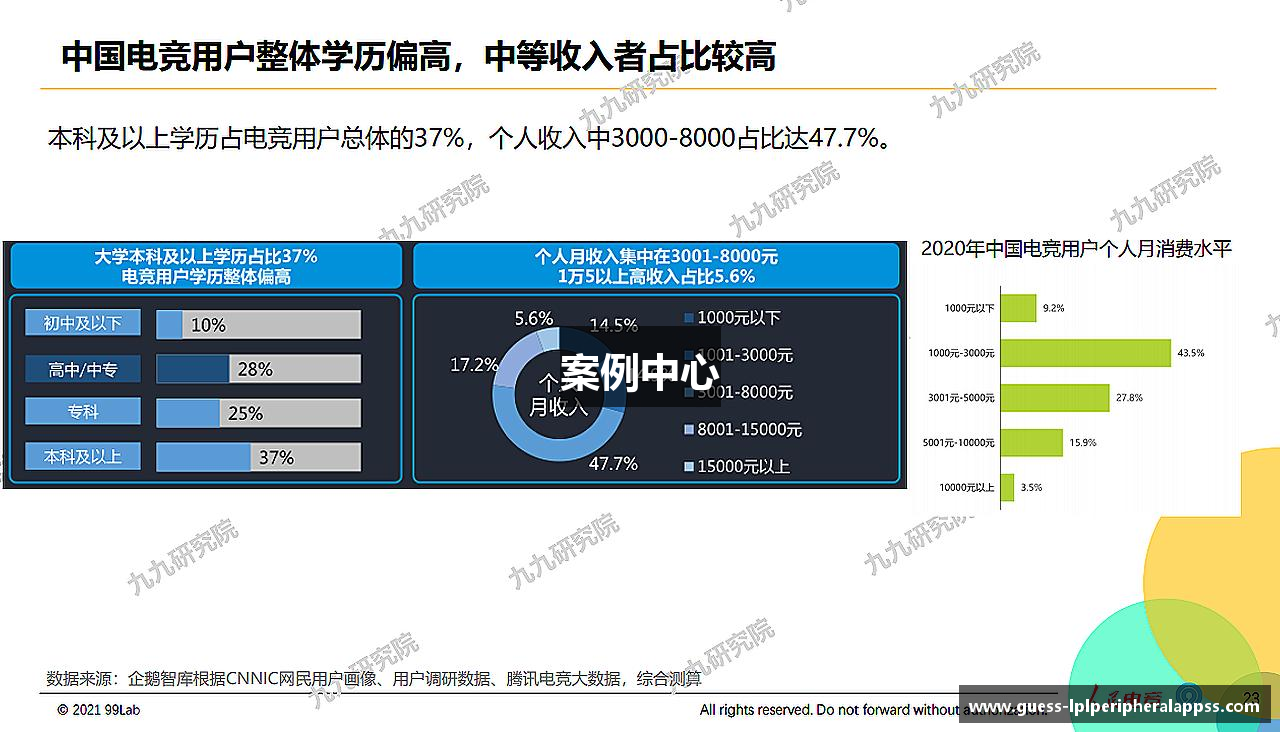This screenshot has height=732, width=1280.
Task: Click the green 9.2% consumption bar
Action: (1018, 308)
